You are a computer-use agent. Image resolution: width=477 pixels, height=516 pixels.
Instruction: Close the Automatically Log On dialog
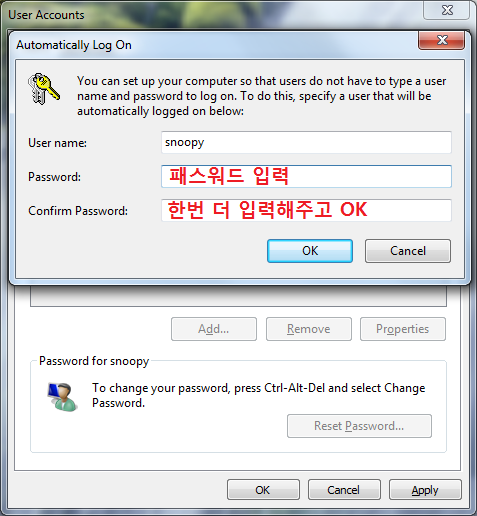tap(441, 40)
